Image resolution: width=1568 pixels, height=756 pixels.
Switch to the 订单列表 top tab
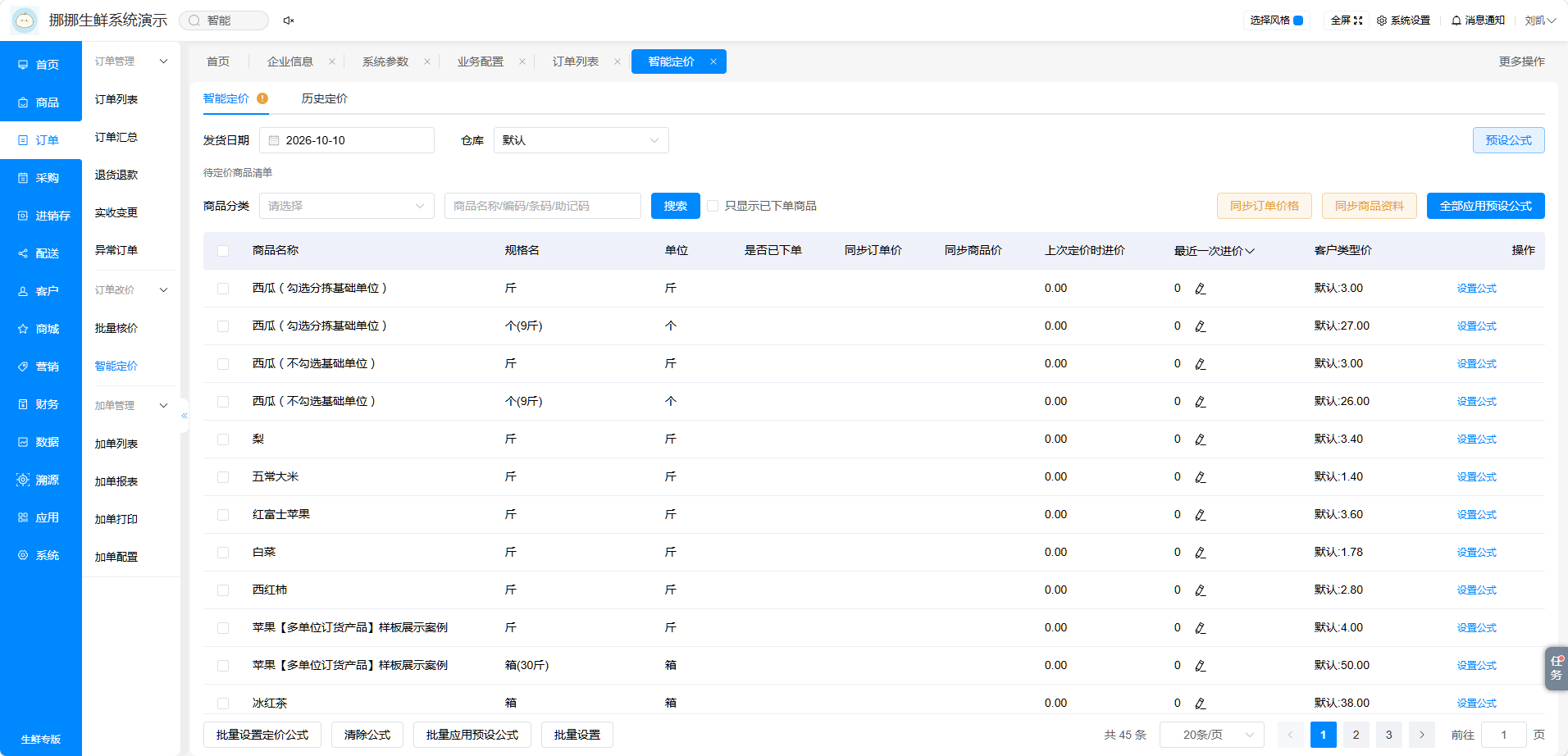tap(575, 61)
